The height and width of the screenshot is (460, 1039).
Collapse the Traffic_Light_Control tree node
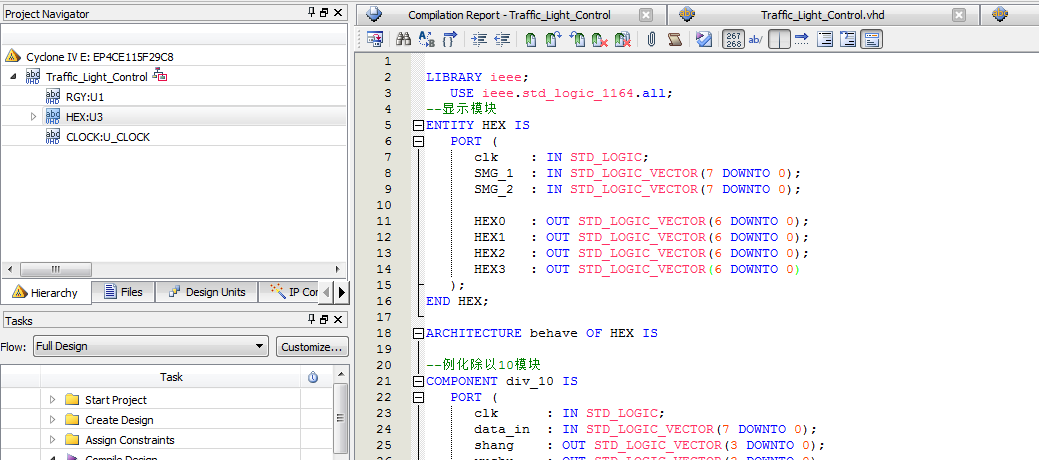tap(13, 77)
